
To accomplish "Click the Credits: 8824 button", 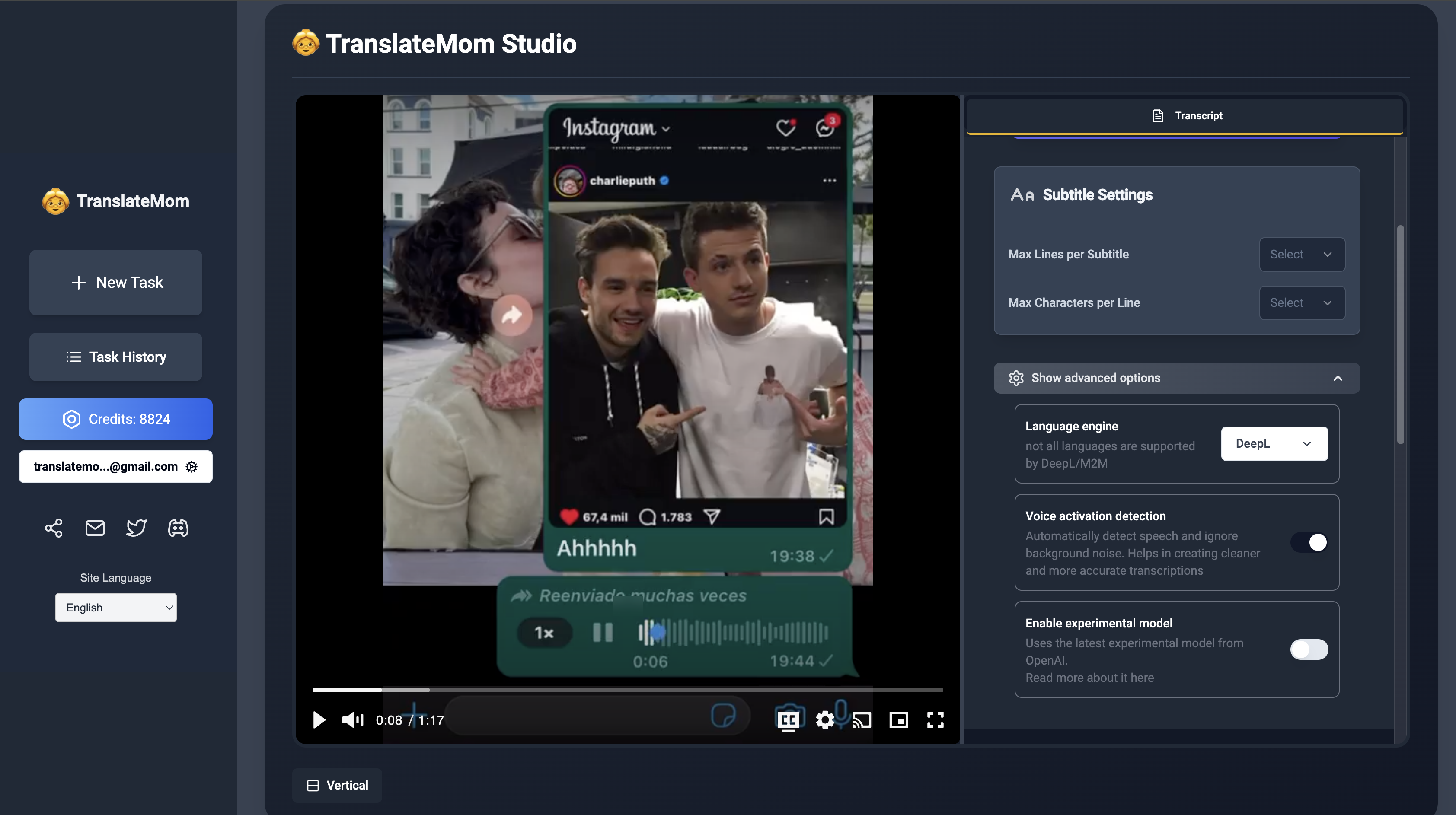I will pyautogui.click(x=116, y=419).
